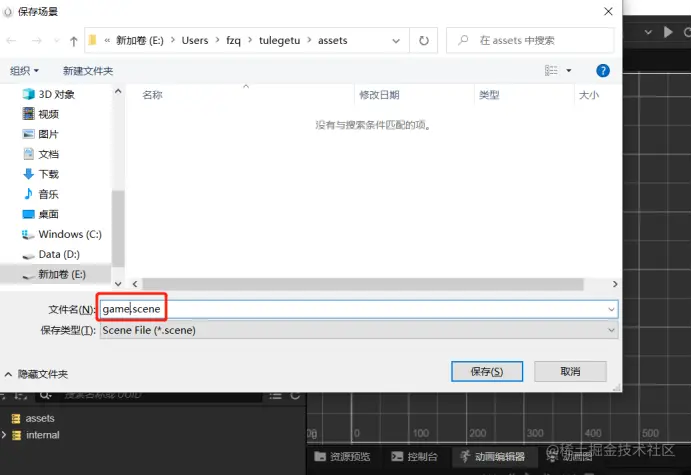The image size is (692, 475).
Task: Click the 新加卷 (E:) breadcrumb
Action: pos(139,41)
